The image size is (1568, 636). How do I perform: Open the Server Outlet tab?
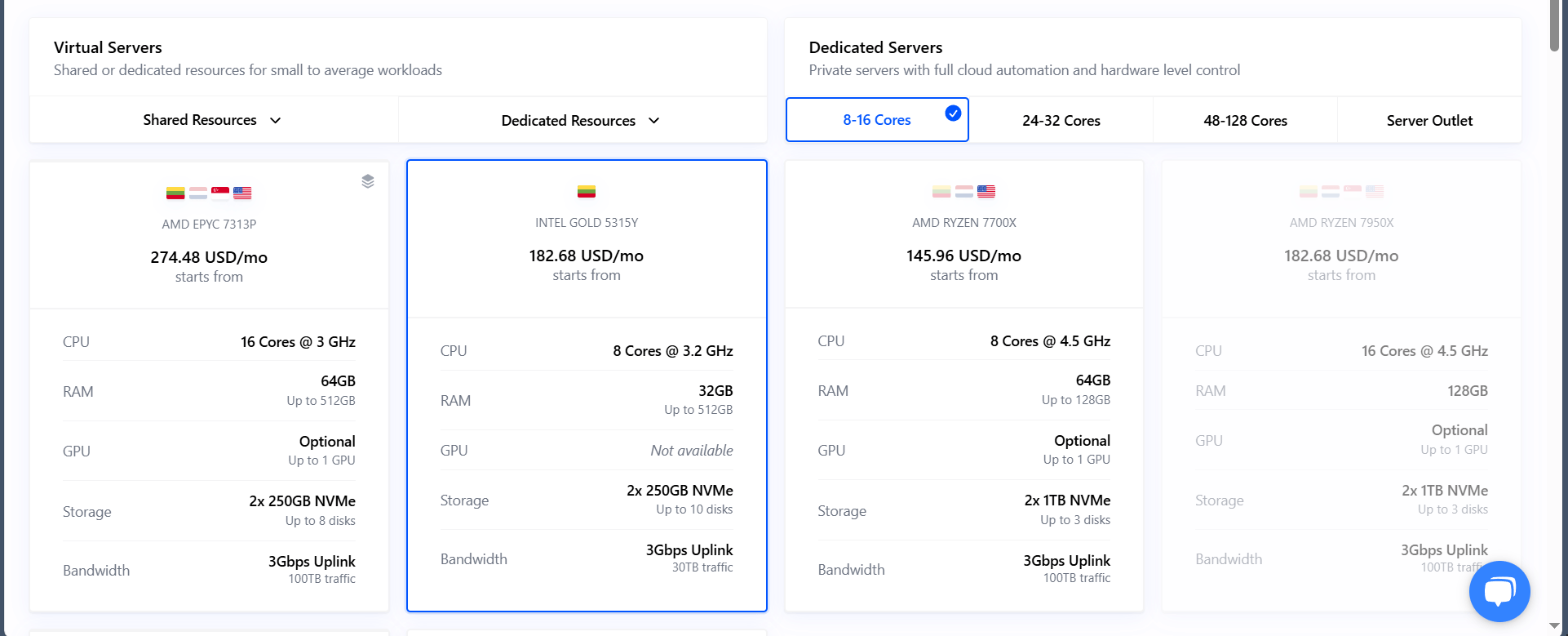[x=1429, y=121]
